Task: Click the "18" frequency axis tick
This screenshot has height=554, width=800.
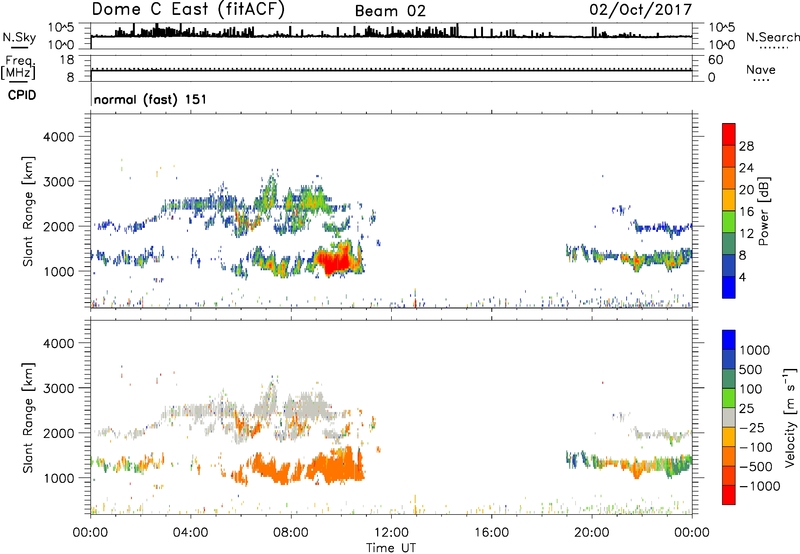Action: pyautogui.click(x=67, y=60)
